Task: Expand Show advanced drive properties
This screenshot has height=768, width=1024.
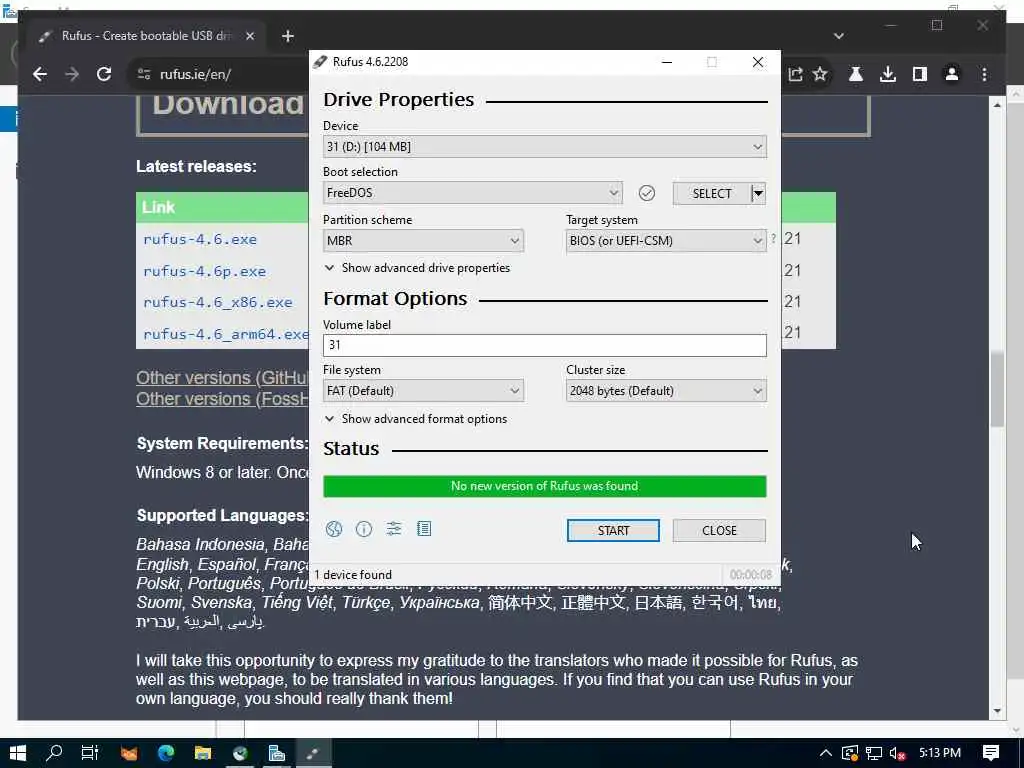Action: coord(417,268)
